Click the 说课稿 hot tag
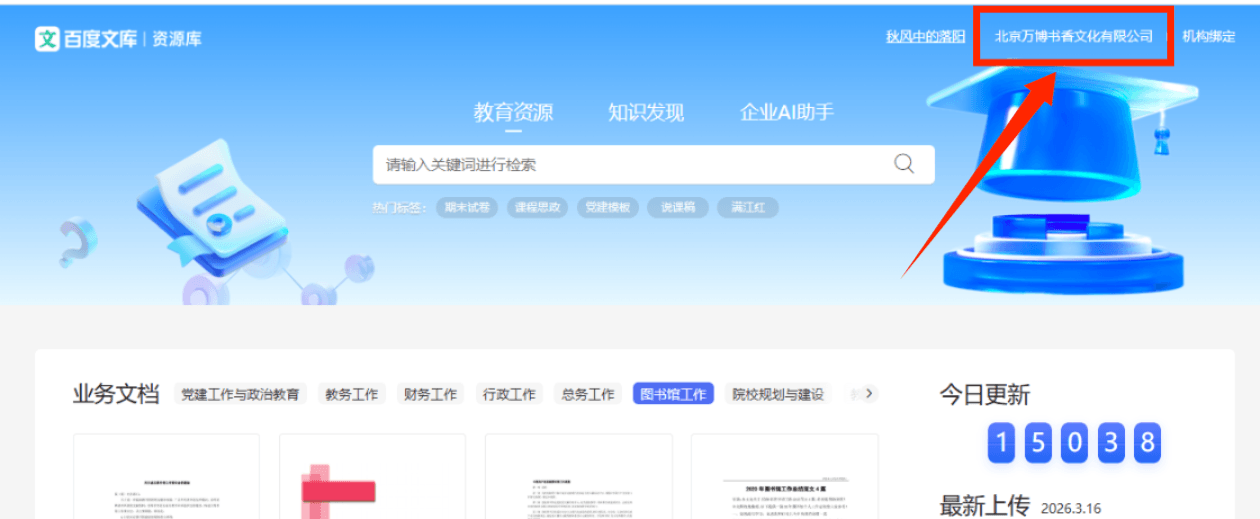1260x519 pixels. coord(678,208)
